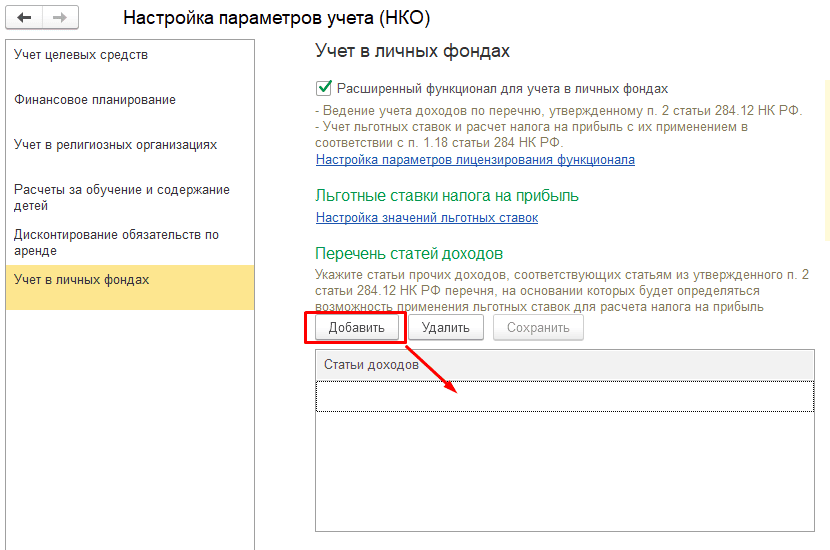Go to Дисконтирование обязательств по аренде
Viewport: 830px width, 550px height.
tap(116, 243)
